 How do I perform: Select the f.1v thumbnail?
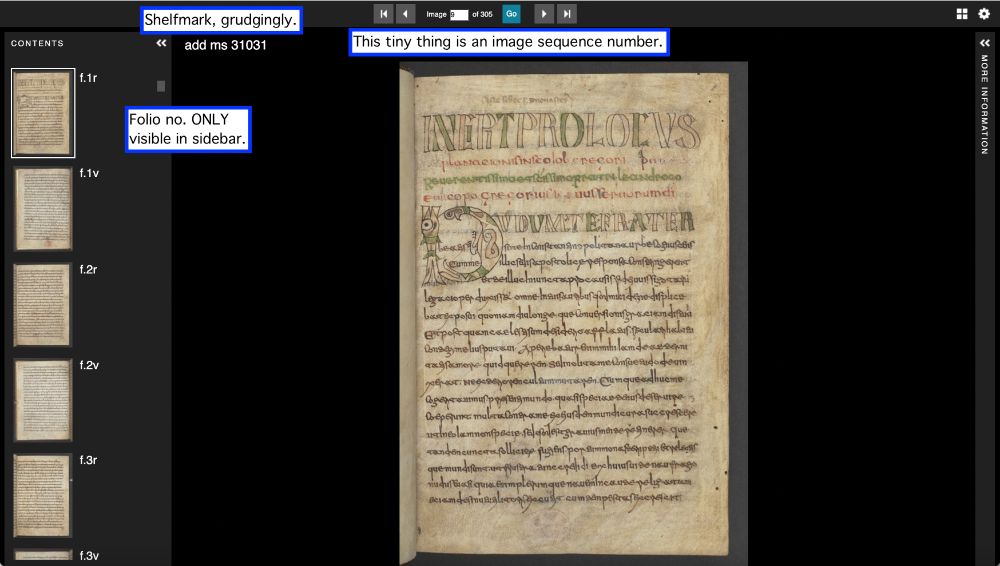pos(43,209)
